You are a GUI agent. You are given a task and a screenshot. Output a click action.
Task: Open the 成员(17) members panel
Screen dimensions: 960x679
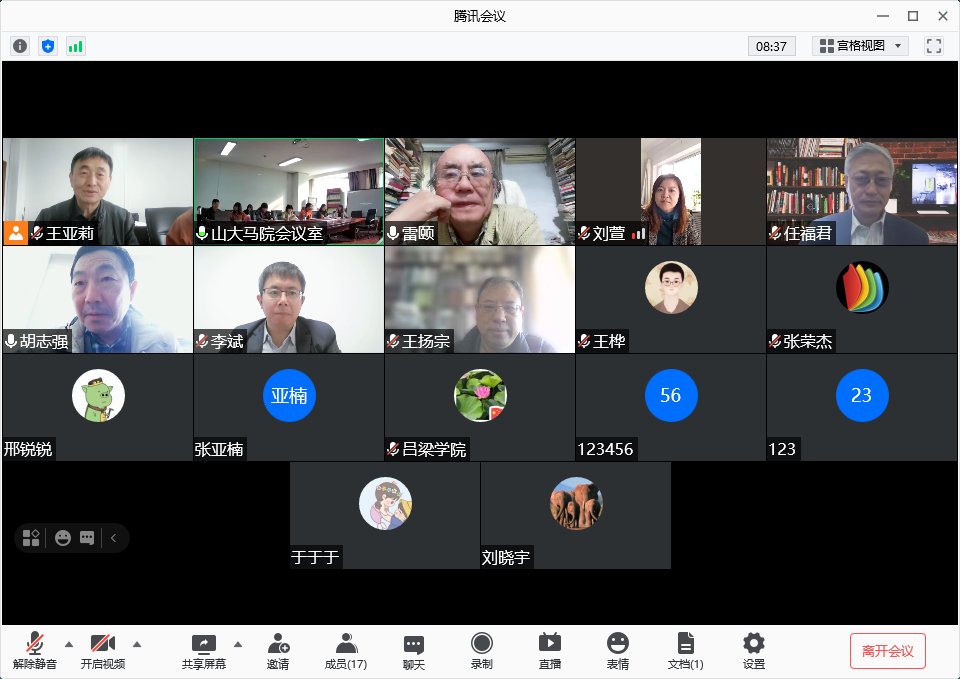coord(346,650)
